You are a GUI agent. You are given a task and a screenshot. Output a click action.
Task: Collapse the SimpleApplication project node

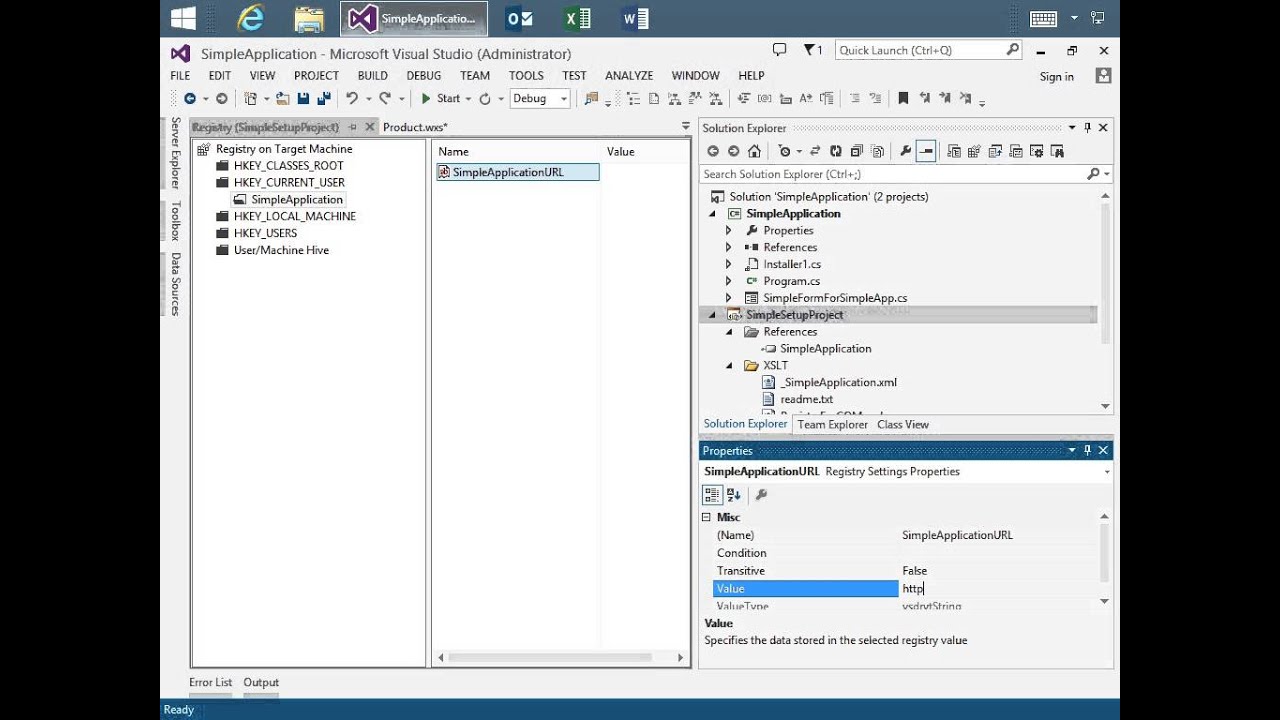(x=713, y=213)
